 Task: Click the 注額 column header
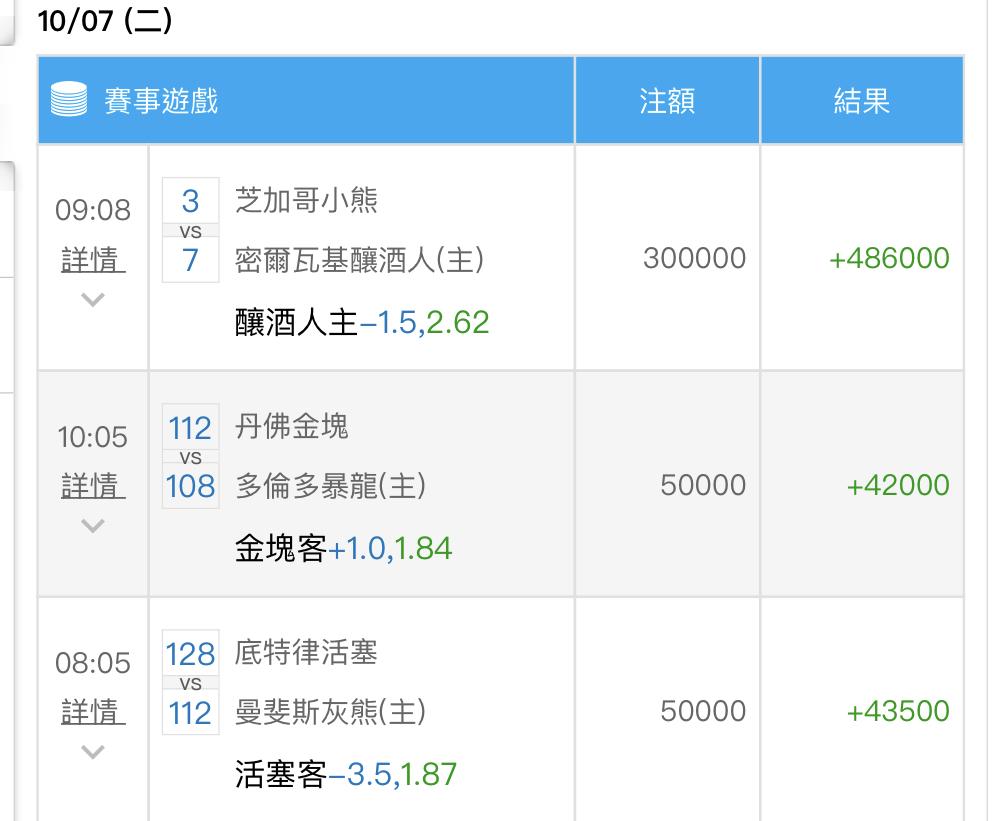(667, 101)
